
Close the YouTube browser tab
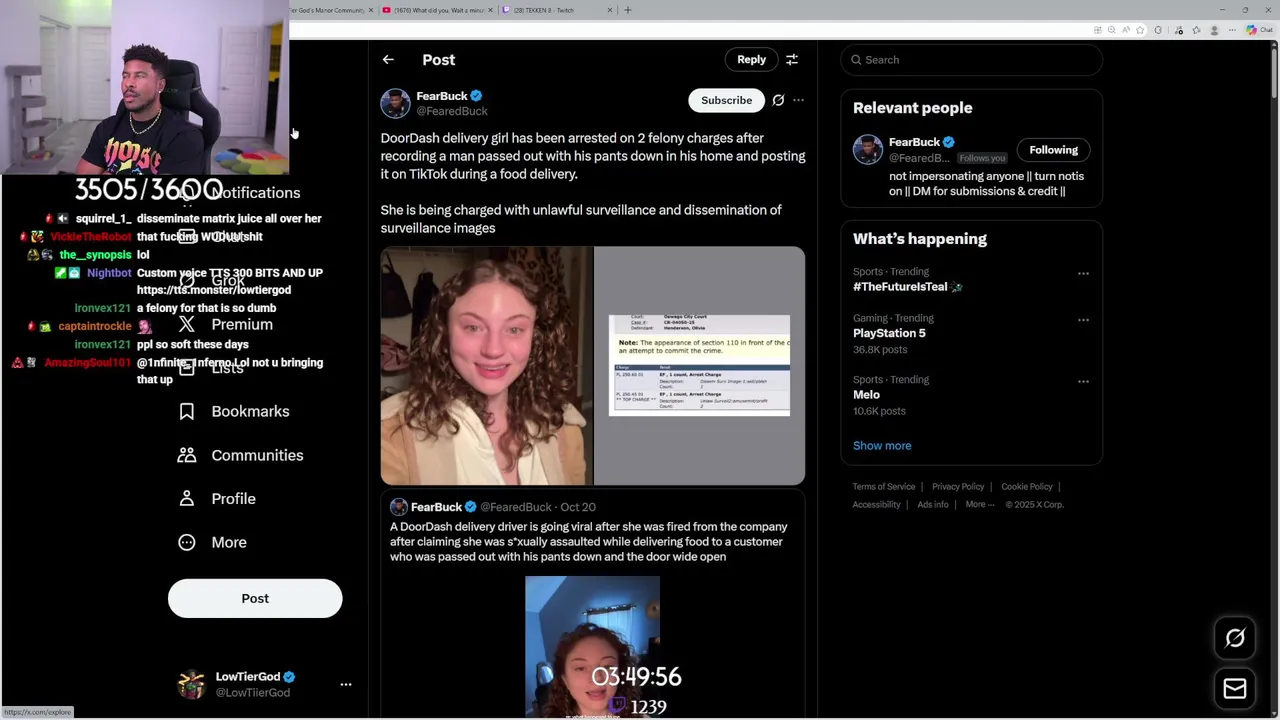point(491,10)
